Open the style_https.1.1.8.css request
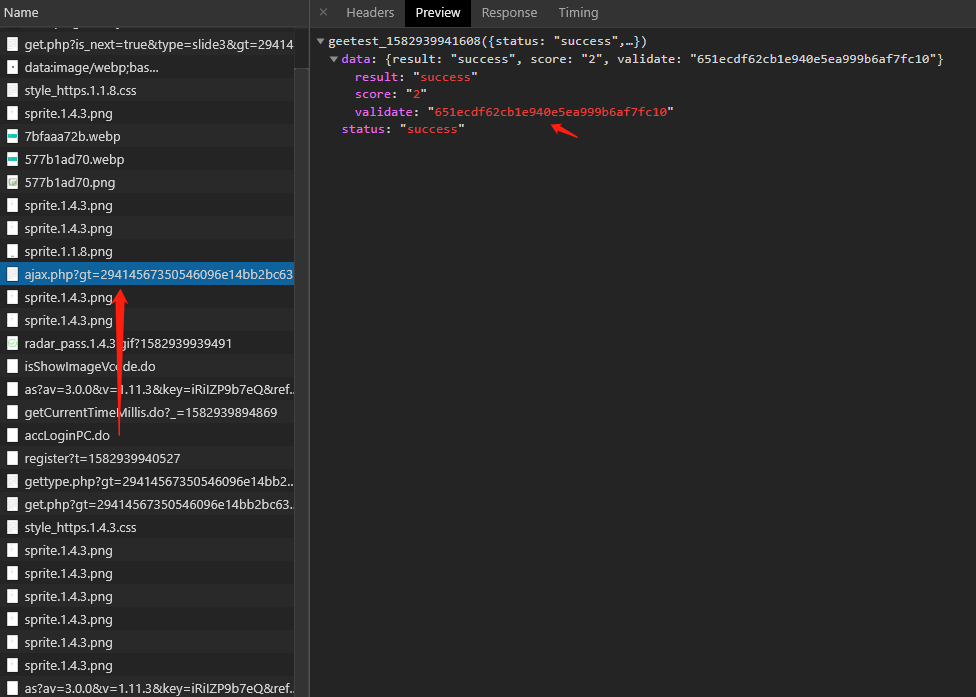976x697 pixels. [x=147, y=90]
